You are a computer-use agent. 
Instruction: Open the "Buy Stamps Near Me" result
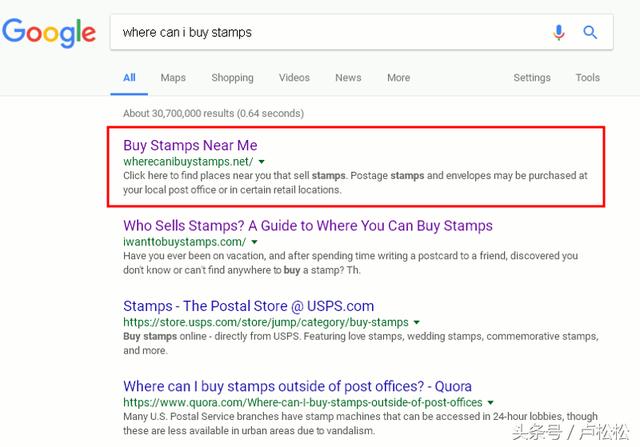coord(190,145)
